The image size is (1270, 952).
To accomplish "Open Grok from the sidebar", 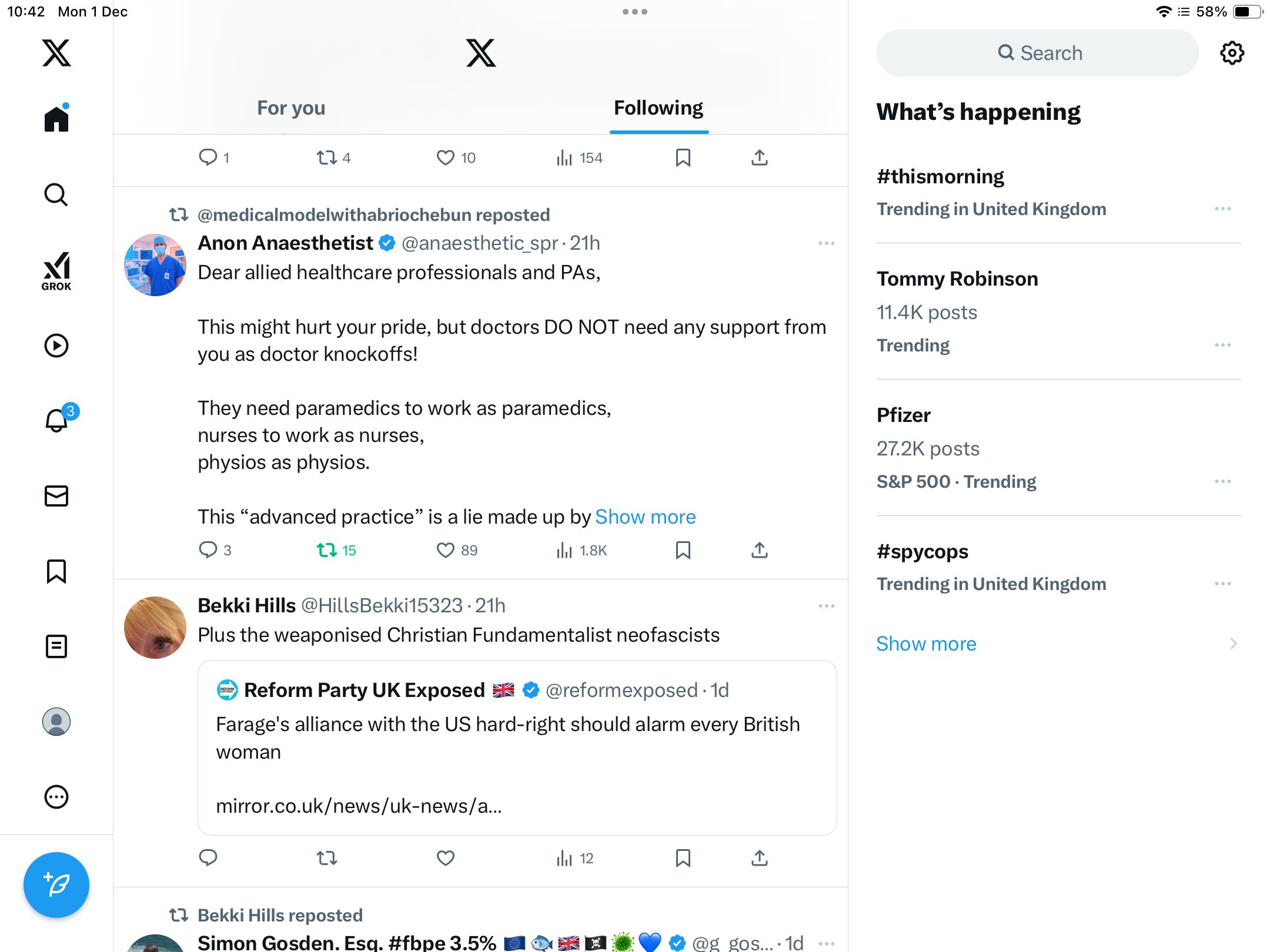I will click(56, 271).
